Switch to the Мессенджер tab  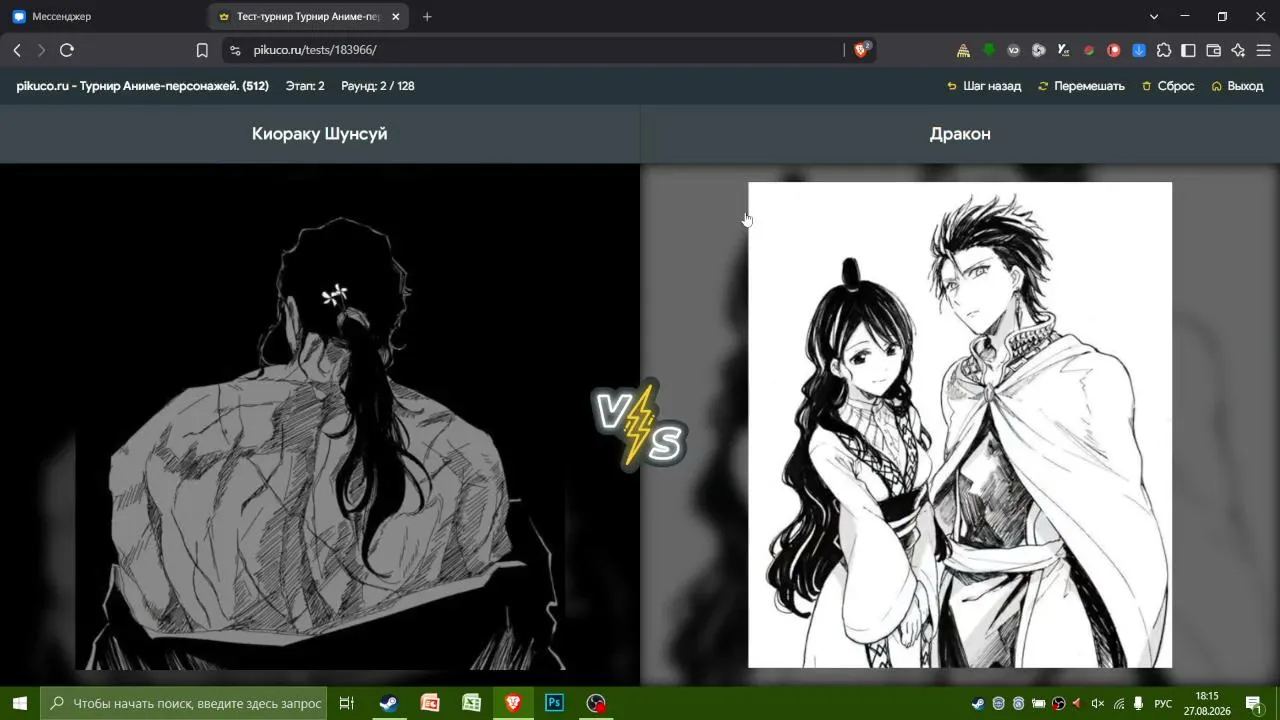click(104, 16)
